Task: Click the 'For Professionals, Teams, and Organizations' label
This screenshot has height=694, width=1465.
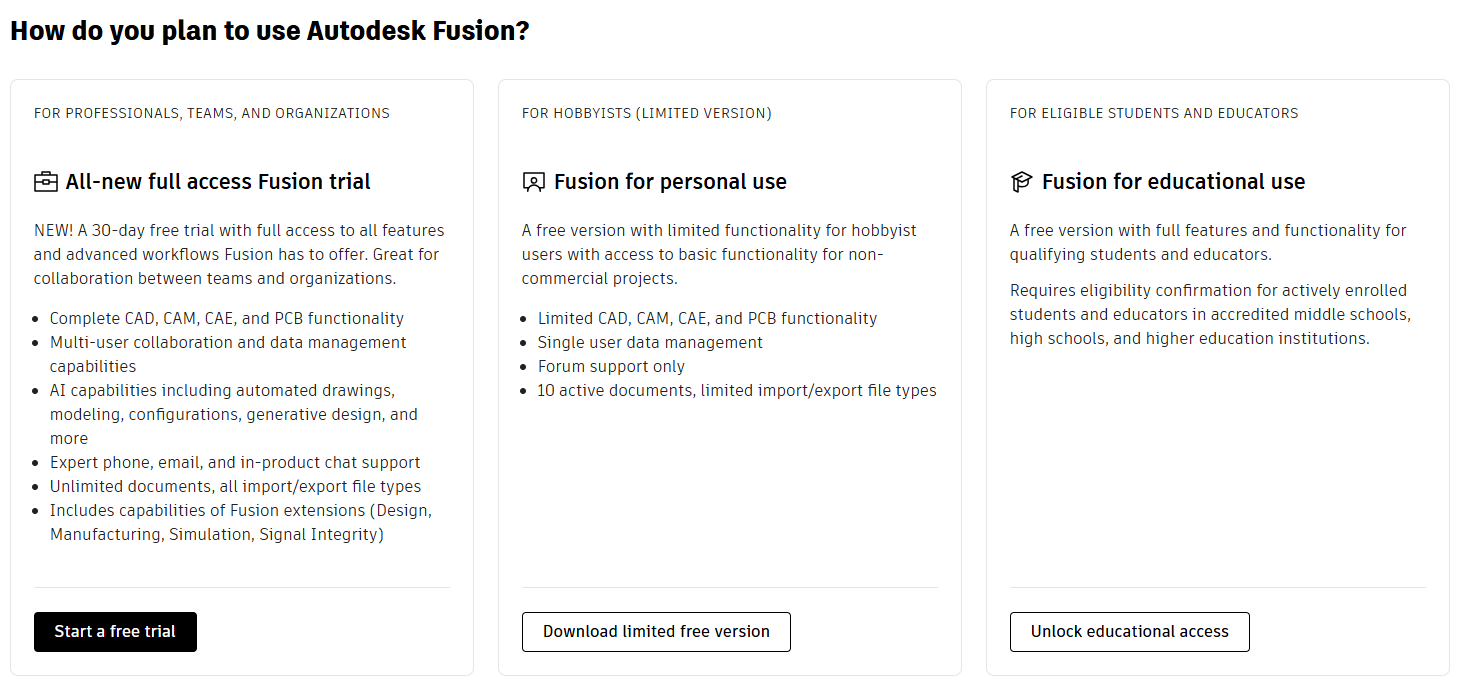Action: pos(212,113)
